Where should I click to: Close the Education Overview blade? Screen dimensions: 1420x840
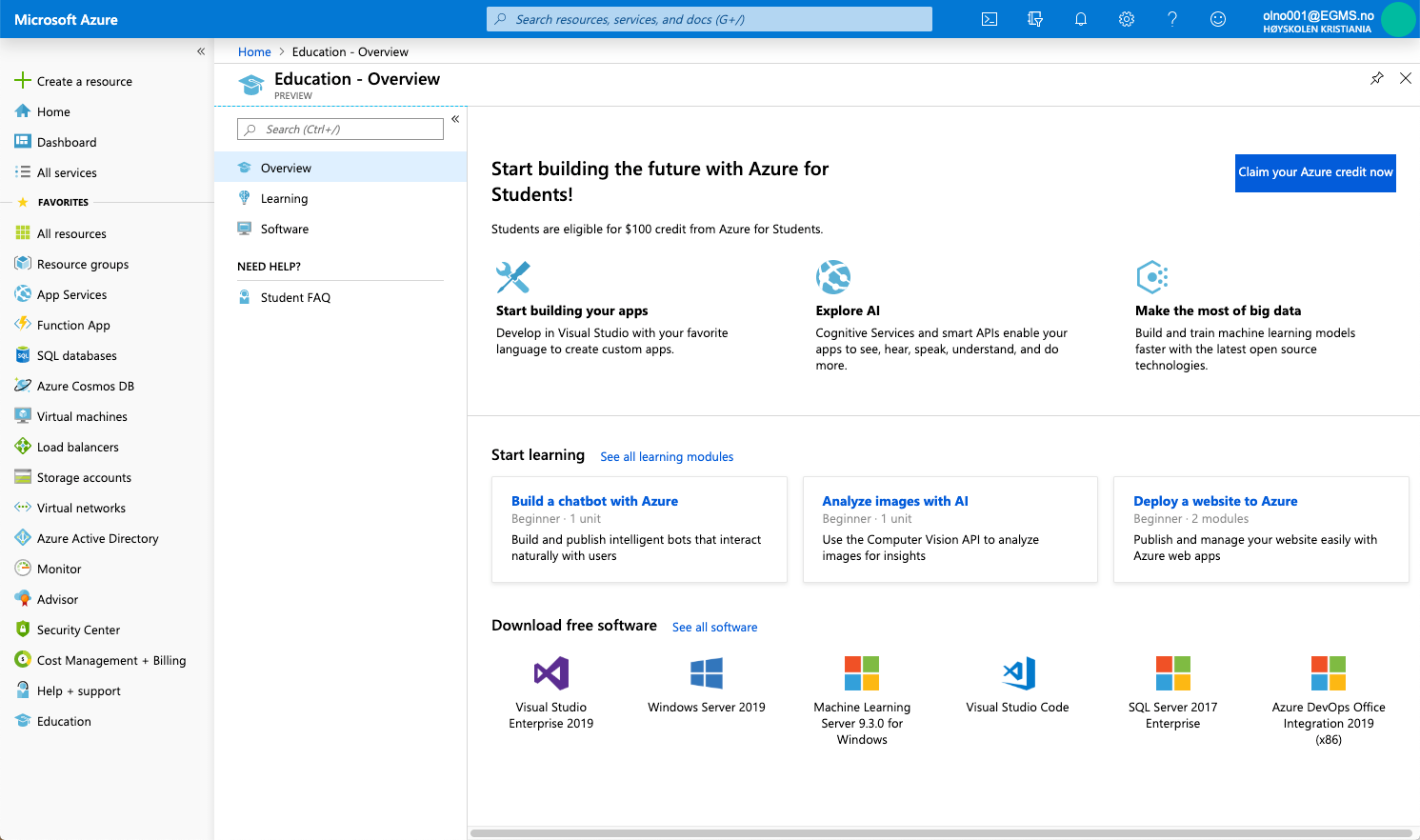click(1406, 78)
